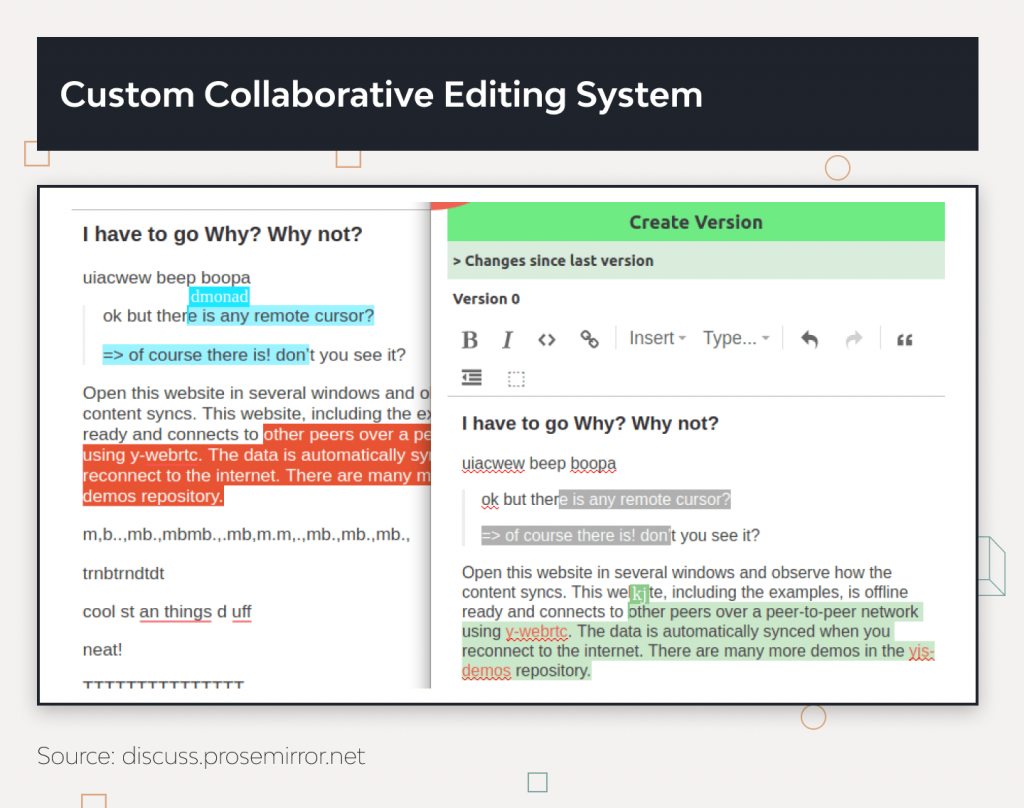Select the dashed selection box icon
The height and width of the screenshot is (808, 1024).
click(515, 378)
